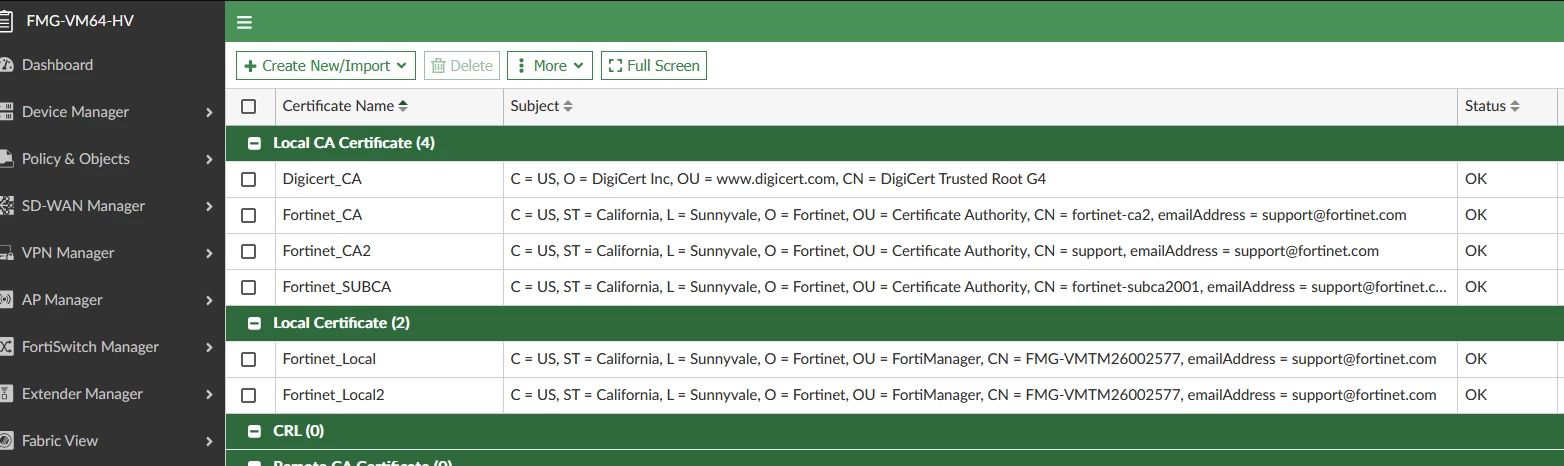Select the Fortinet_Local2 certificate name
The image size is (1564, 466).
(x=334, y=395)
